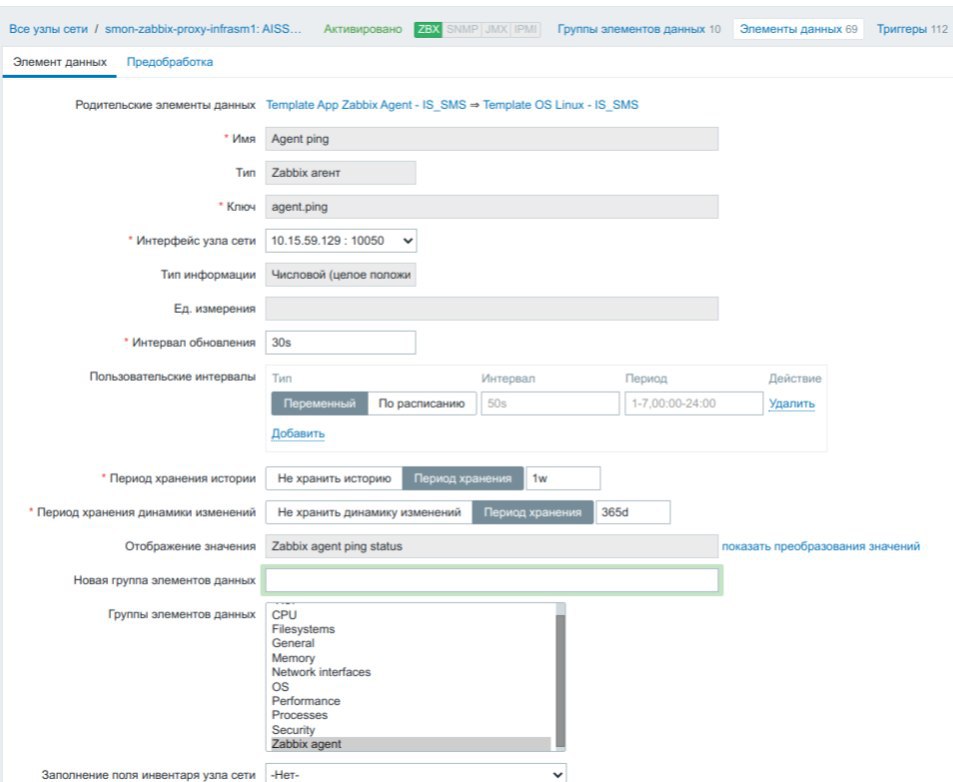Select 'Processes' in the groups list
The image size is (953, 782).
411,715
